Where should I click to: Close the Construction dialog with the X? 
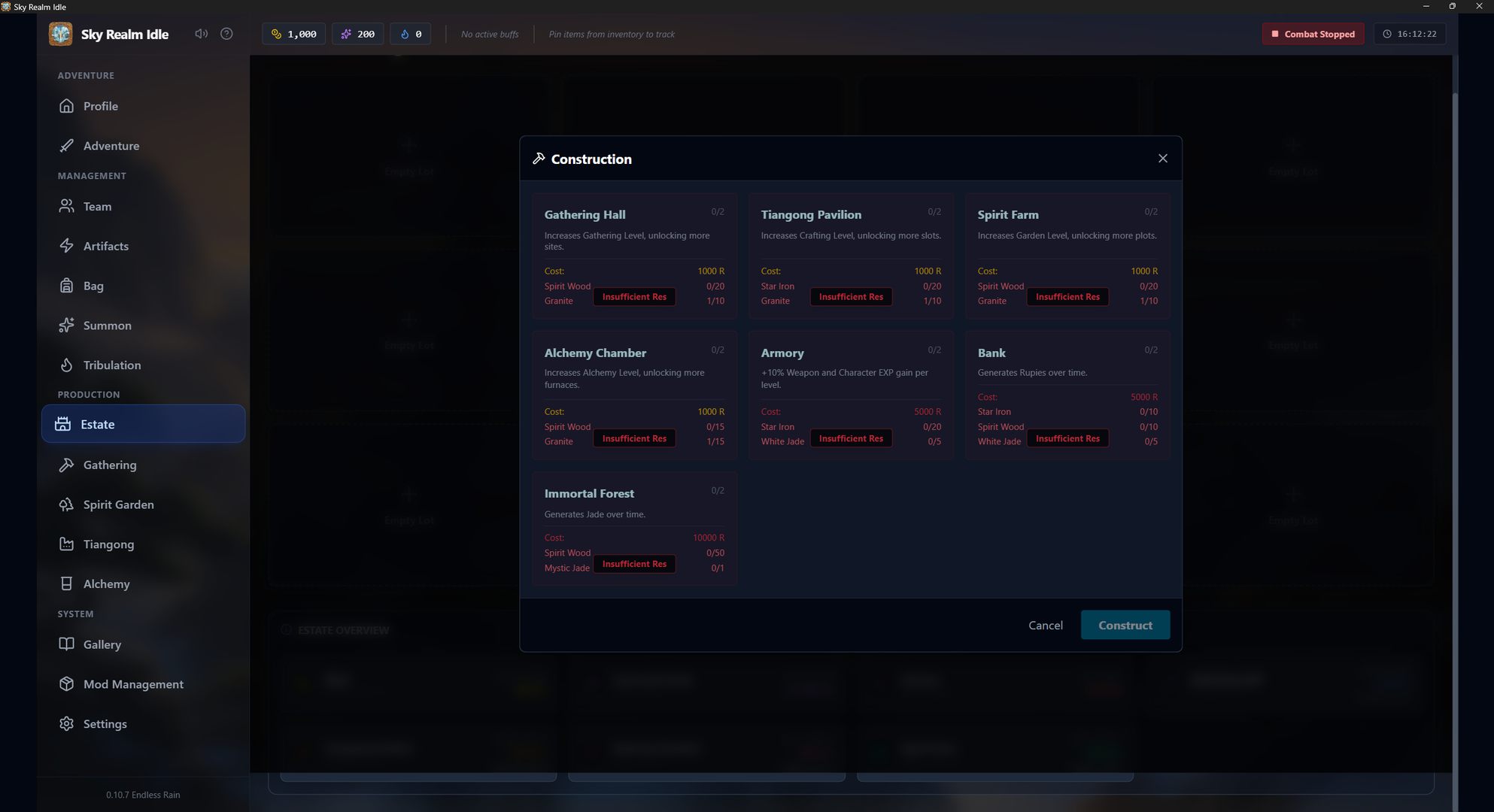click(x=1162, y=159)
